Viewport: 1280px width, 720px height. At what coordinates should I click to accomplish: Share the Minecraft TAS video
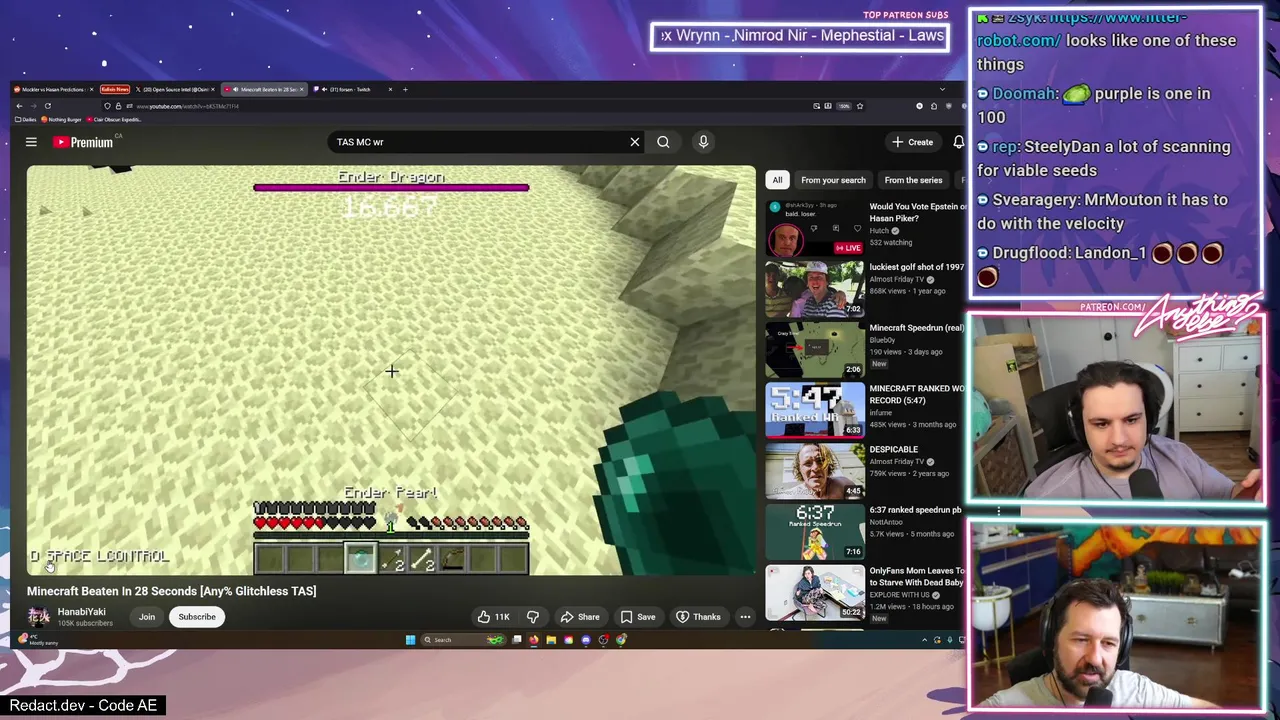[580, 617]
